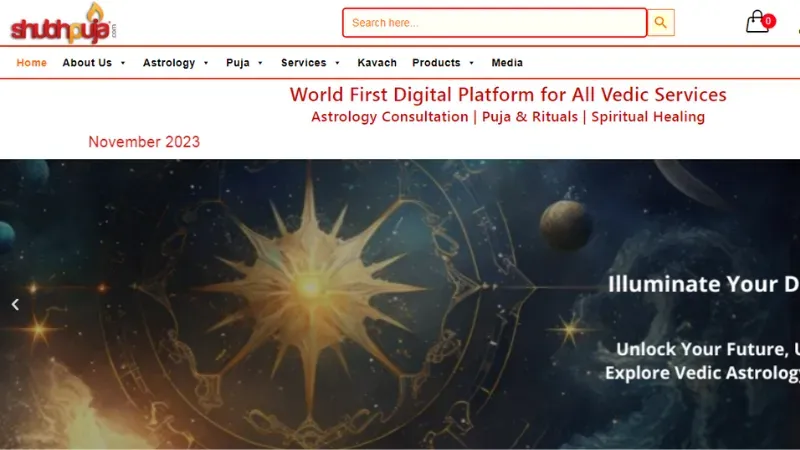Screen dimensions: 800x450
Task: Open the Services menu
Action: pyautogui.click(x=304, y=63)
